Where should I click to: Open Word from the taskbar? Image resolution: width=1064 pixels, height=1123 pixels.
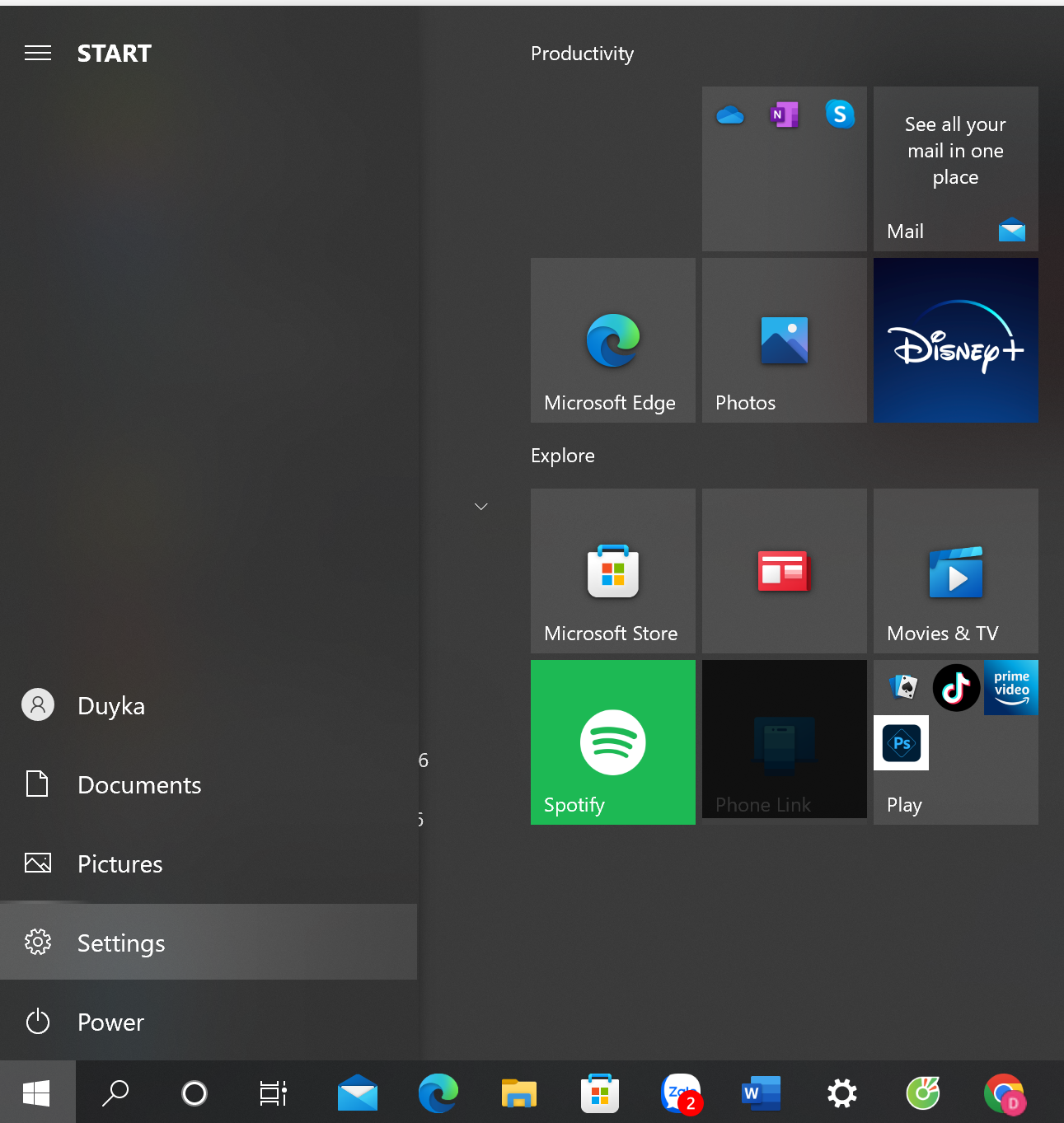pyautogui.click(x=762, y=1093)
